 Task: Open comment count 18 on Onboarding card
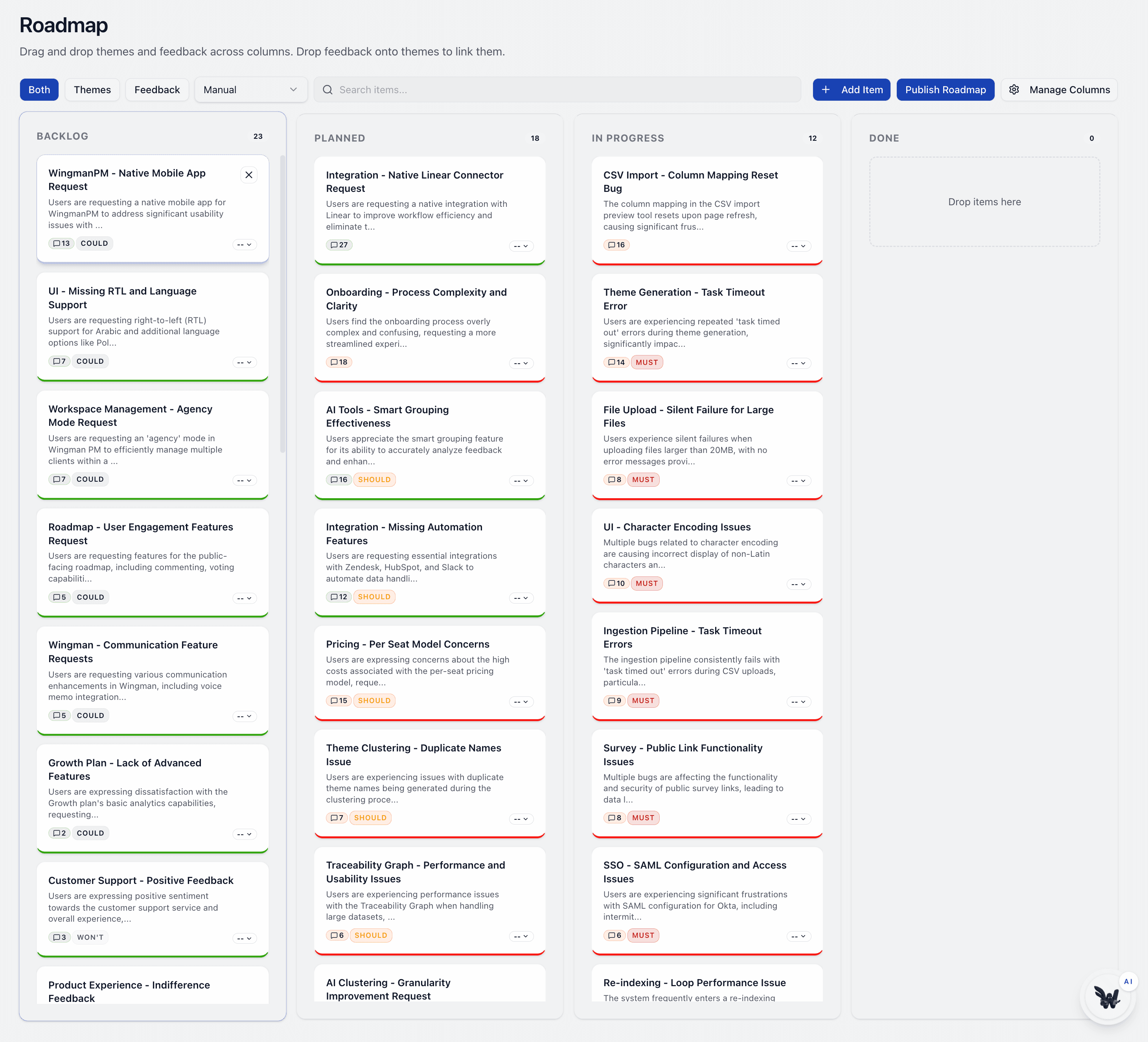339,363
